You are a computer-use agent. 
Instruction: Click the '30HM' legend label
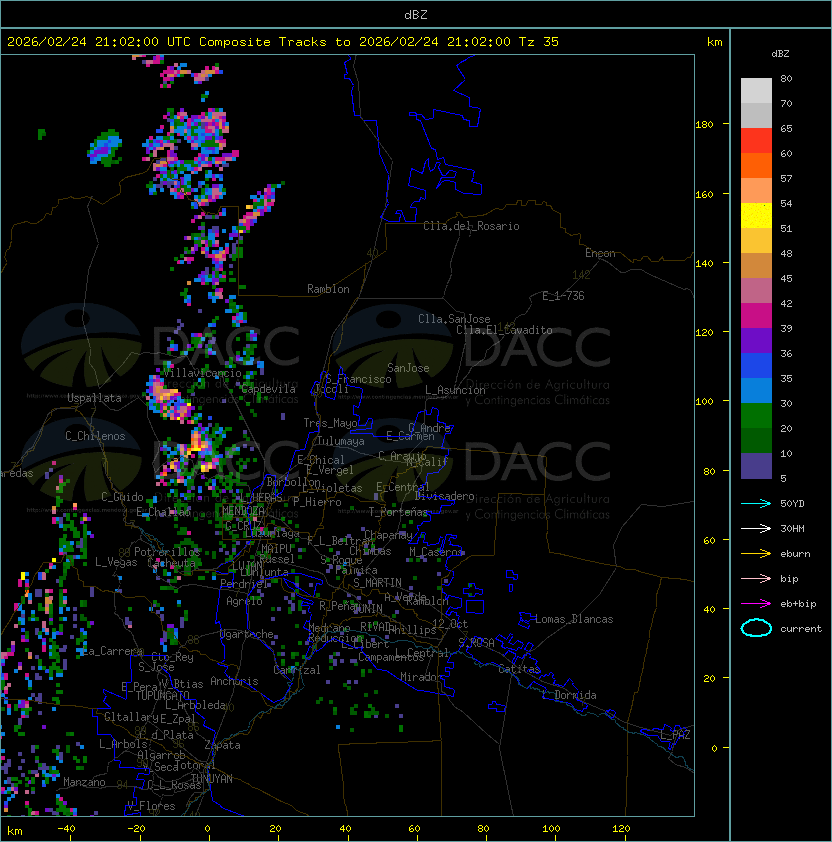(792, 528)
